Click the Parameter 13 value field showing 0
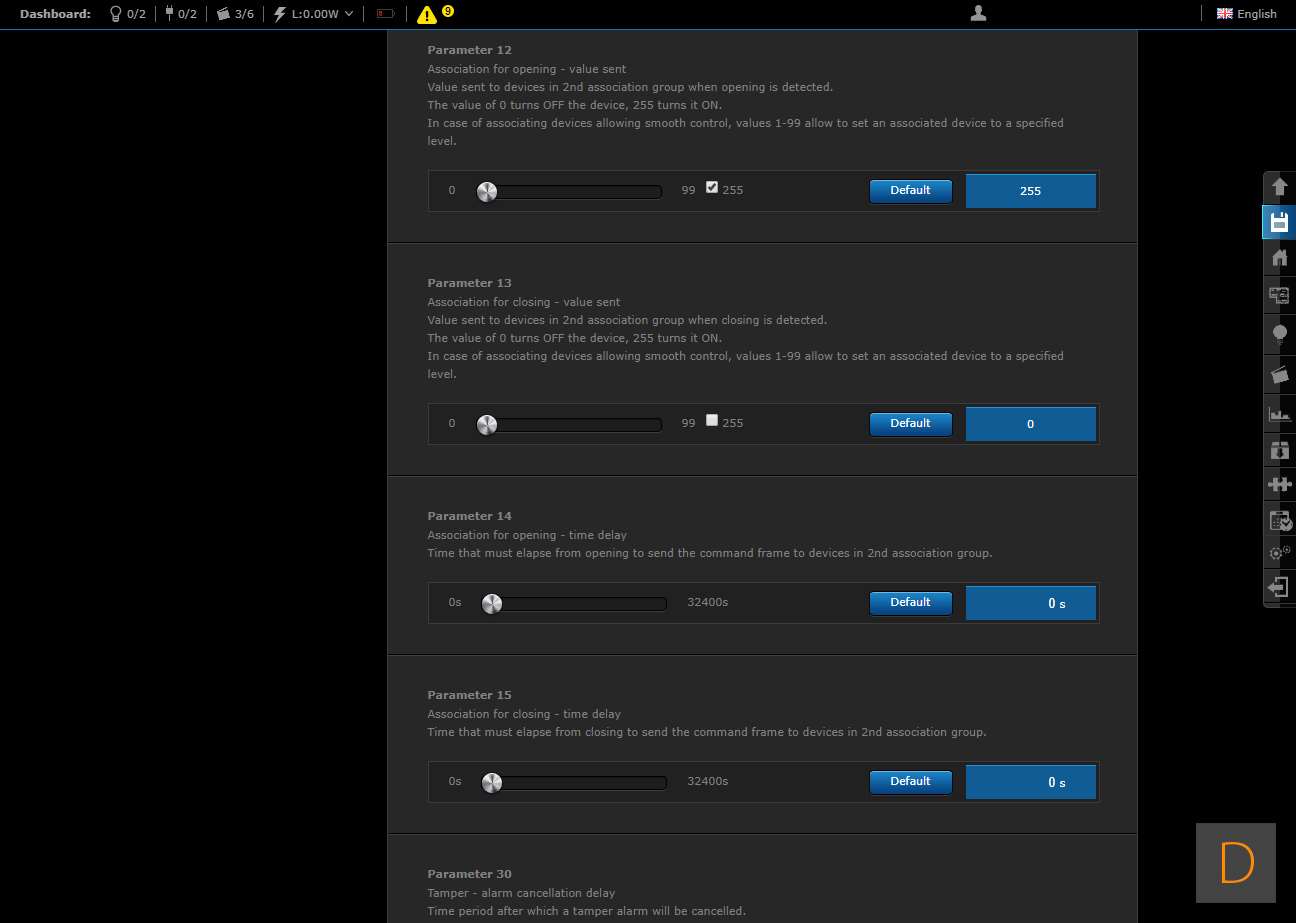 pos(1030,424)
